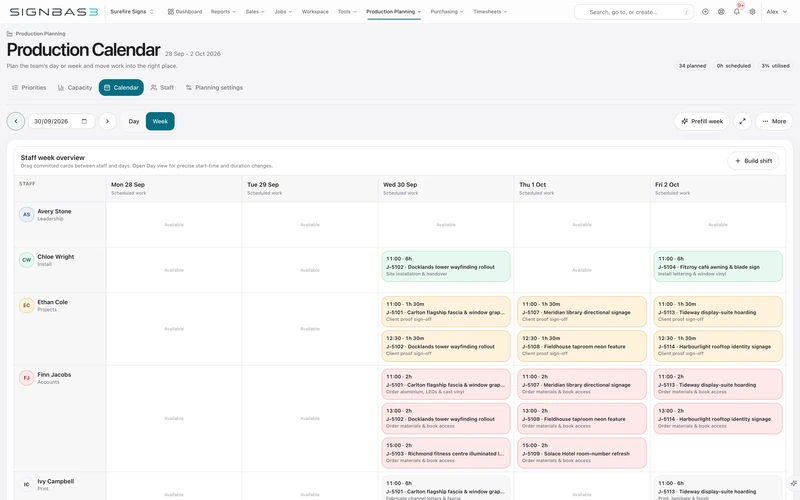Screen dimensions: 800x500
Task: Open Finn's Fri 13:00 J-5114 Harbourlight card
Action: point(718,419)
